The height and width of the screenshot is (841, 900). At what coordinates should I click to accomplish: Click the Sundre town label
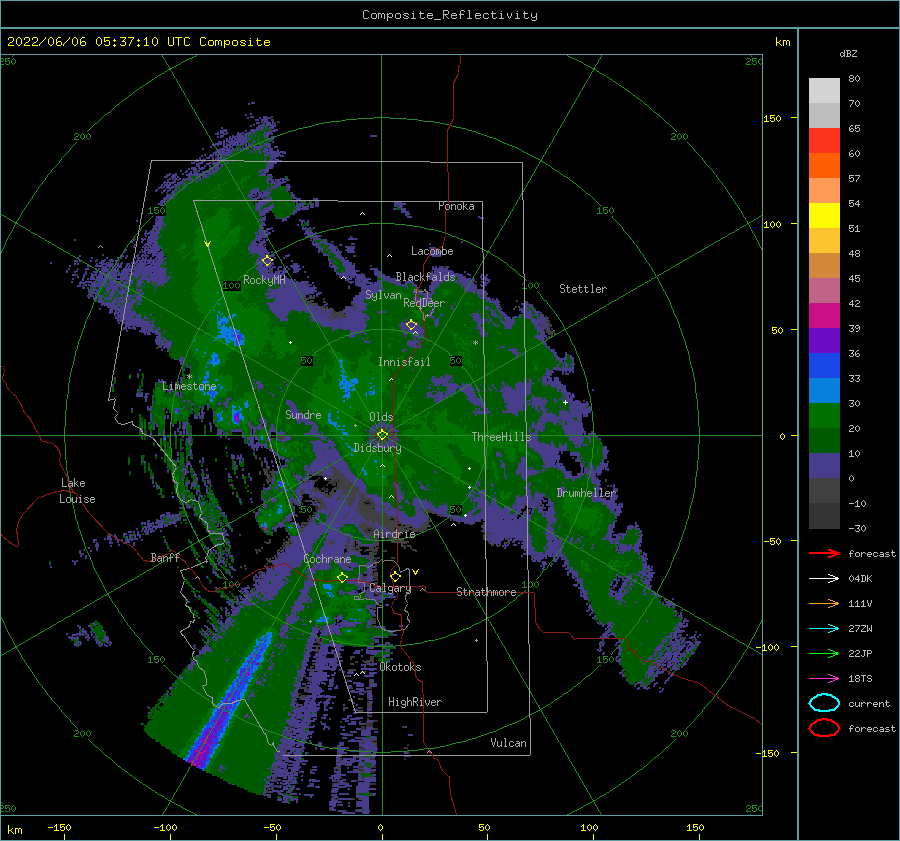pos(303,414)
